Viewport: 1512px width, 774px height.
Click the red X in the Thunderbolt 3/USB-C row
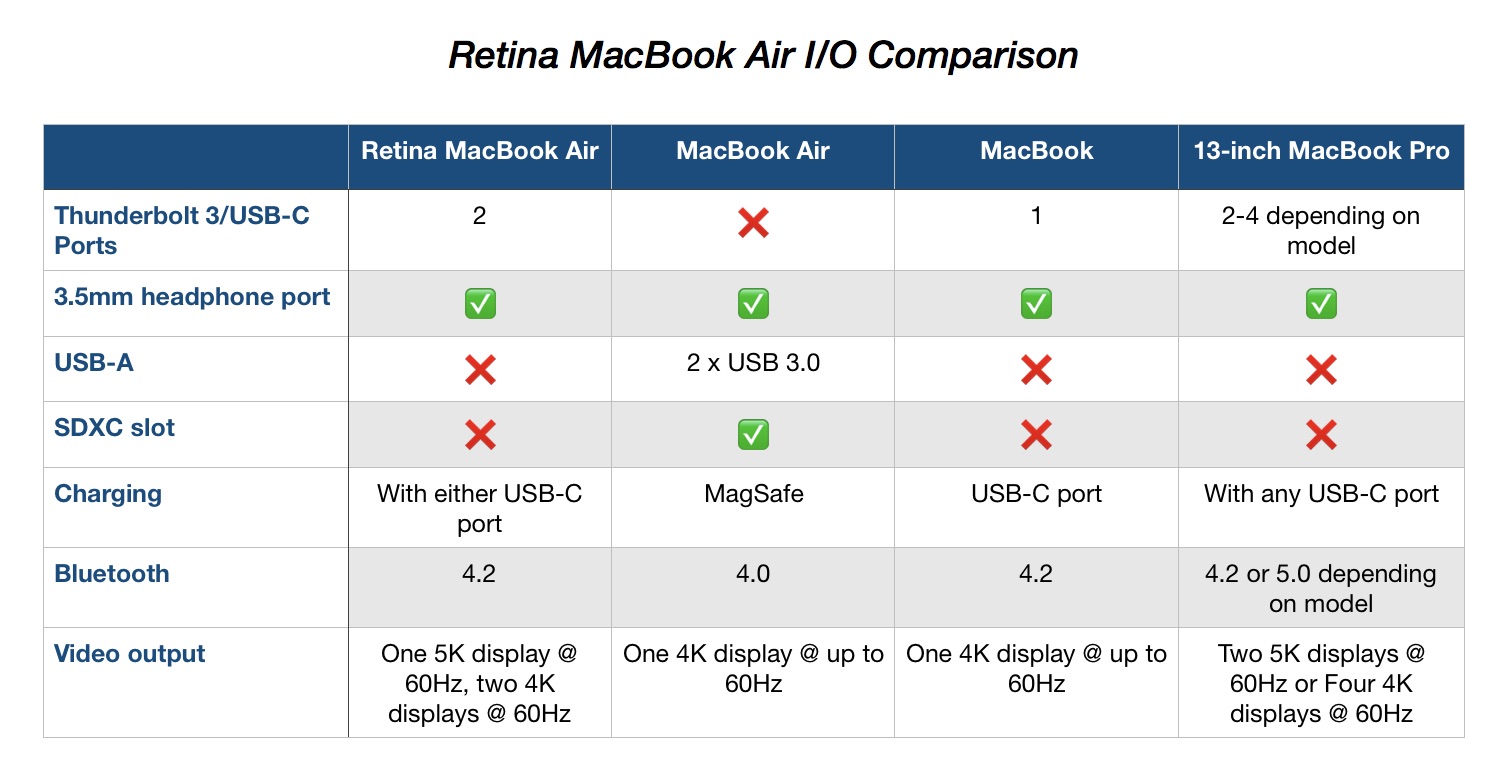coord(753,223)
